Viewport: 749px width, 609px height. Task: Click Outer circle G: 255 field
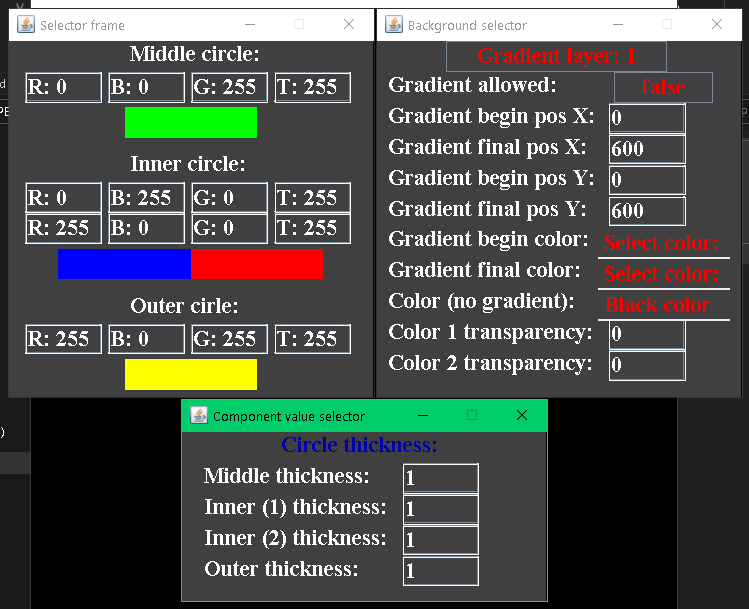point(230,339)
